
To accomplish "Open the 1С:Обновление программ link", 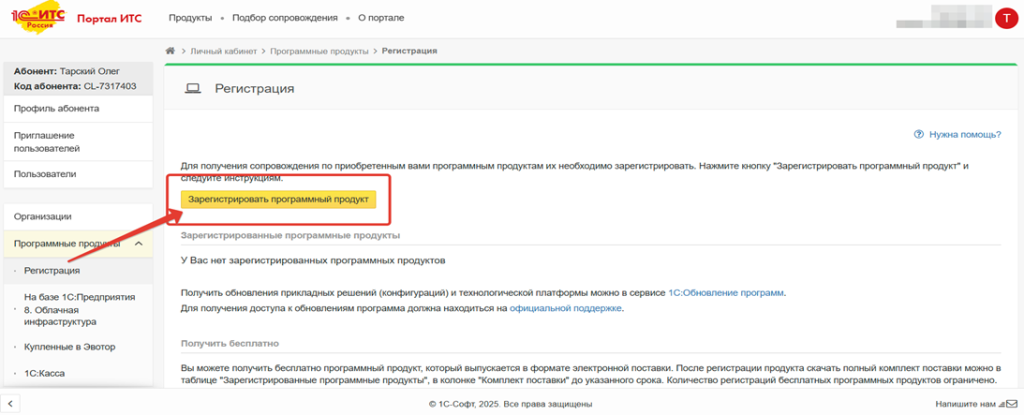I will pyautogui.click(x=726, y=293).
